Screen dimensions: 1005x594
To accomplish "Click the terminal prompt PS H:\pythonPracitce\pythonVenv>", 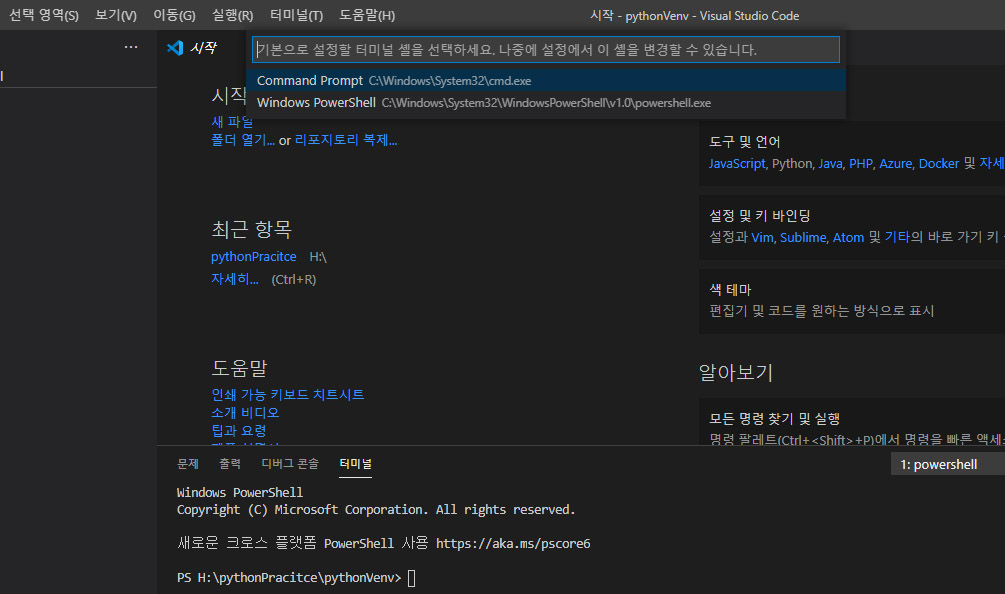I will (289, 577).
